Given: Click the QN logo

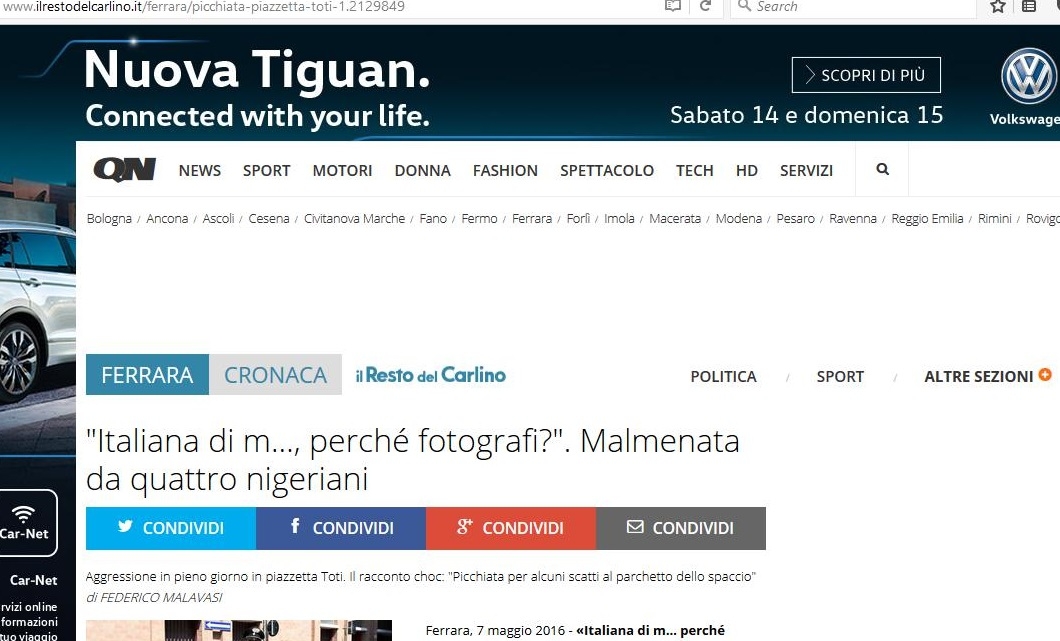Looking at the screenshot, I should [x=124, y=169].
